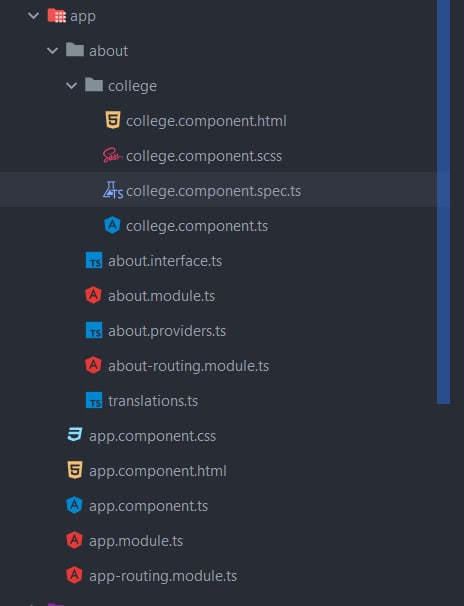Open app.component.html file
The height and width of the screenshot is (606, 464).
(158, 471)
